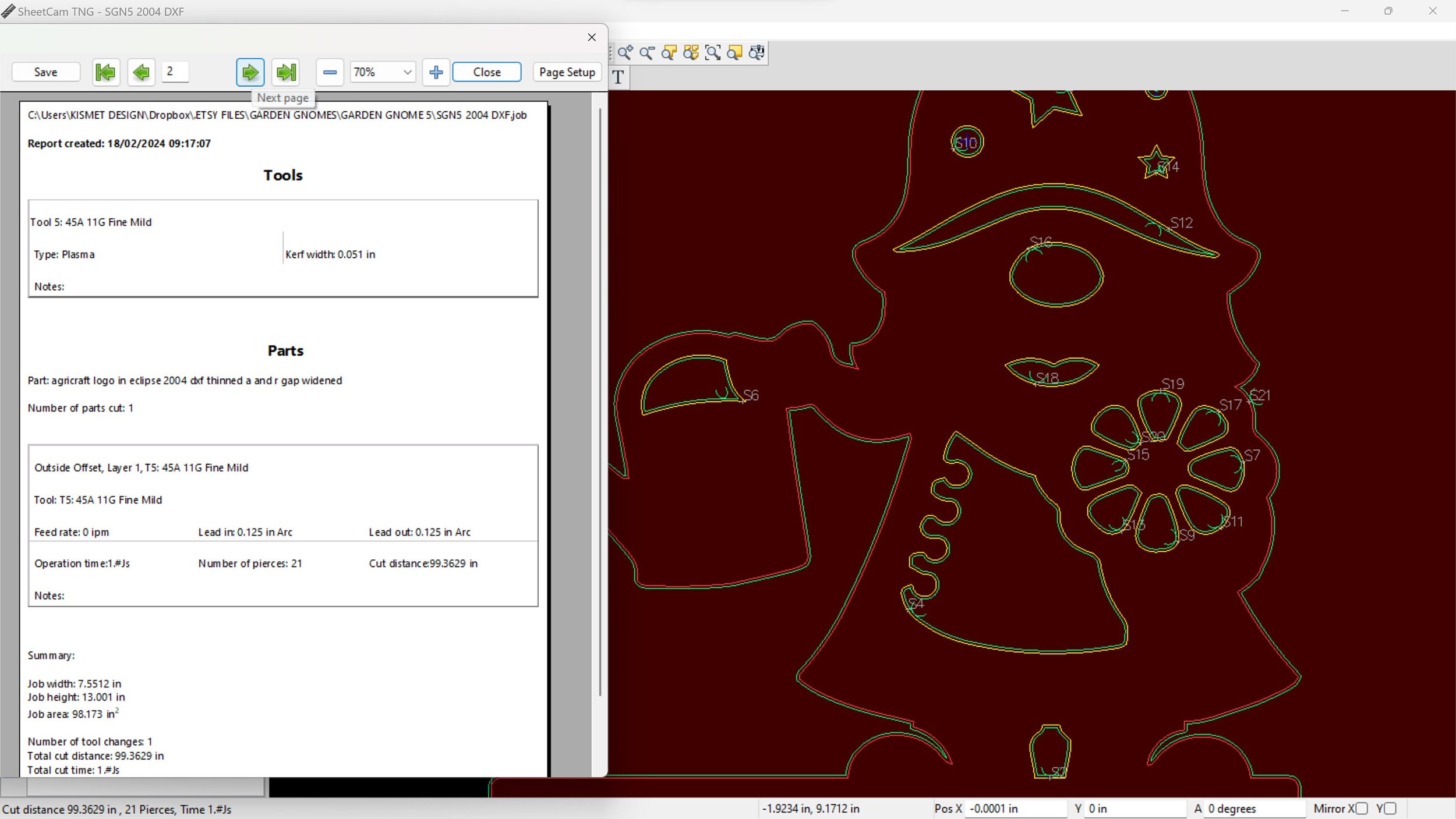Click the zoom in magnifier icon
This screenshot has width=1456, height=819.
(x=625, y=53)
